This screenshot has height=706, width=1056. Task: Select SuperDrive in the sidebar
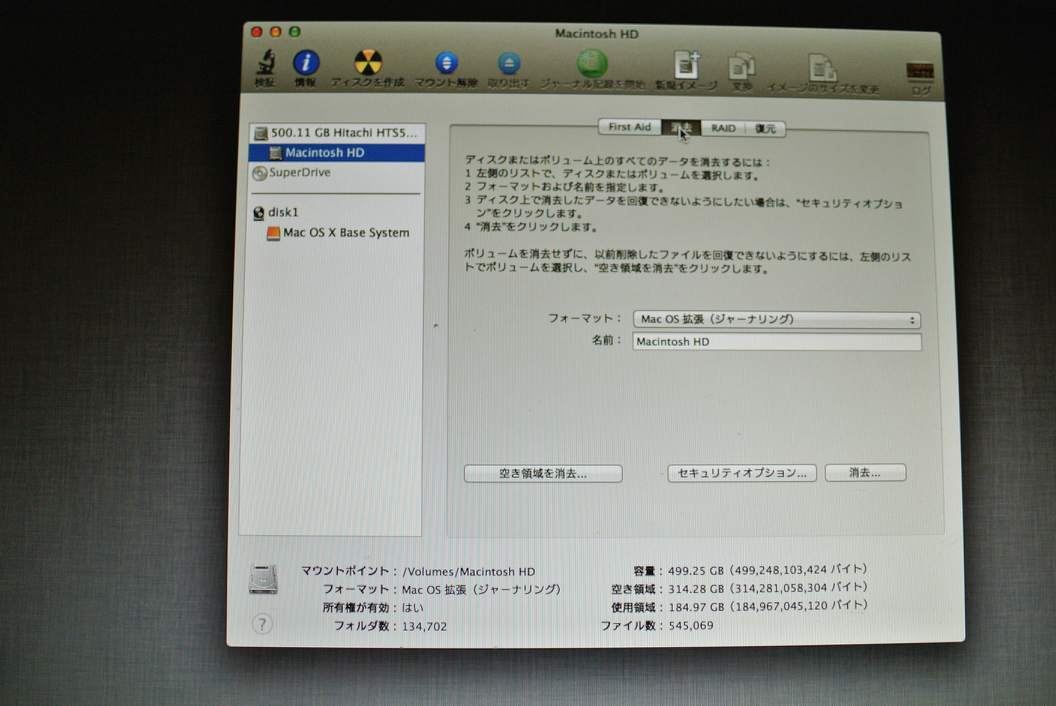click(336, 172)
